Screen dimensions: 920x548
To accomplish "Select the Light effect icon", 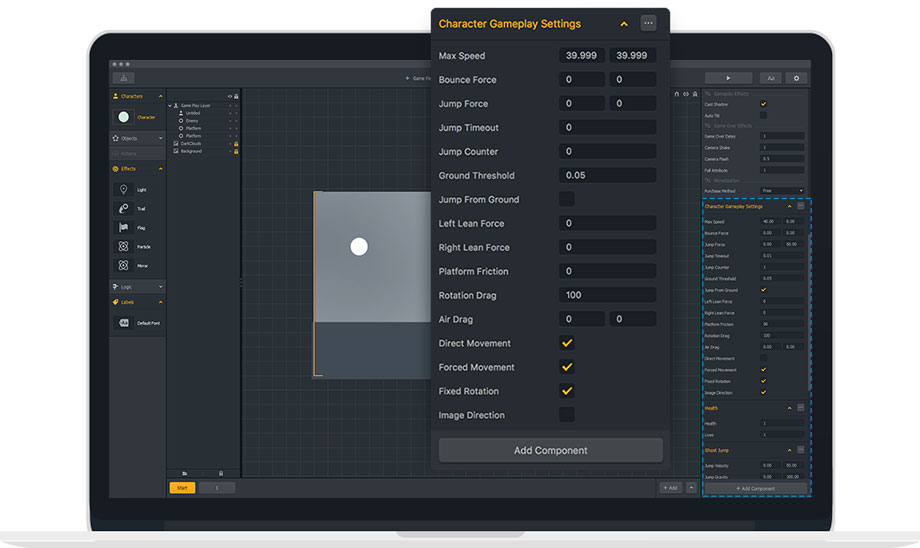I will pos(123,190).
